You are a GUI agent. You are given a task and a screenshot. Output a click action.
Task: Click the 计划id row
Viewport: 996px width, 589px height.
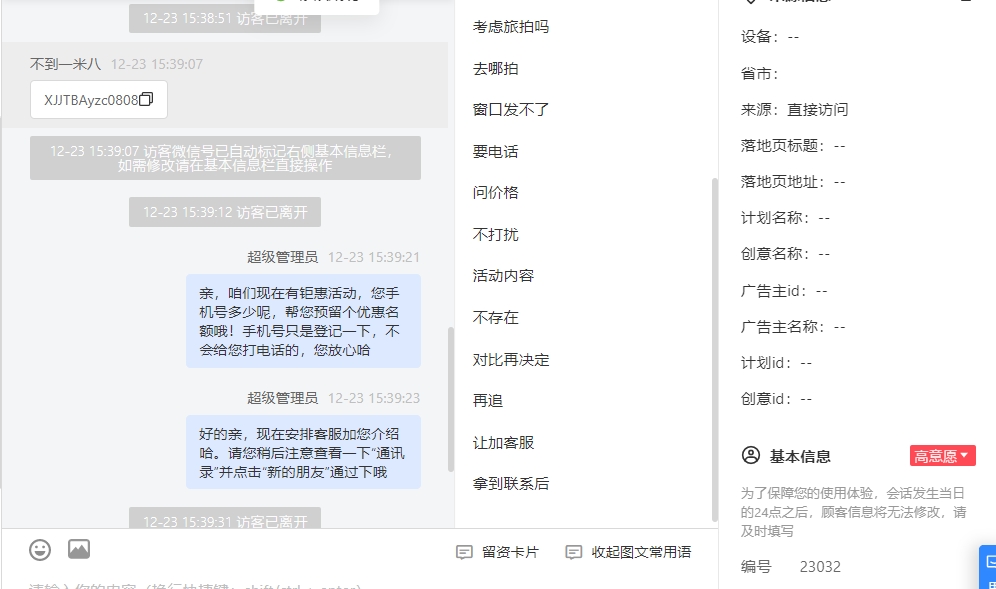point(777,363)
